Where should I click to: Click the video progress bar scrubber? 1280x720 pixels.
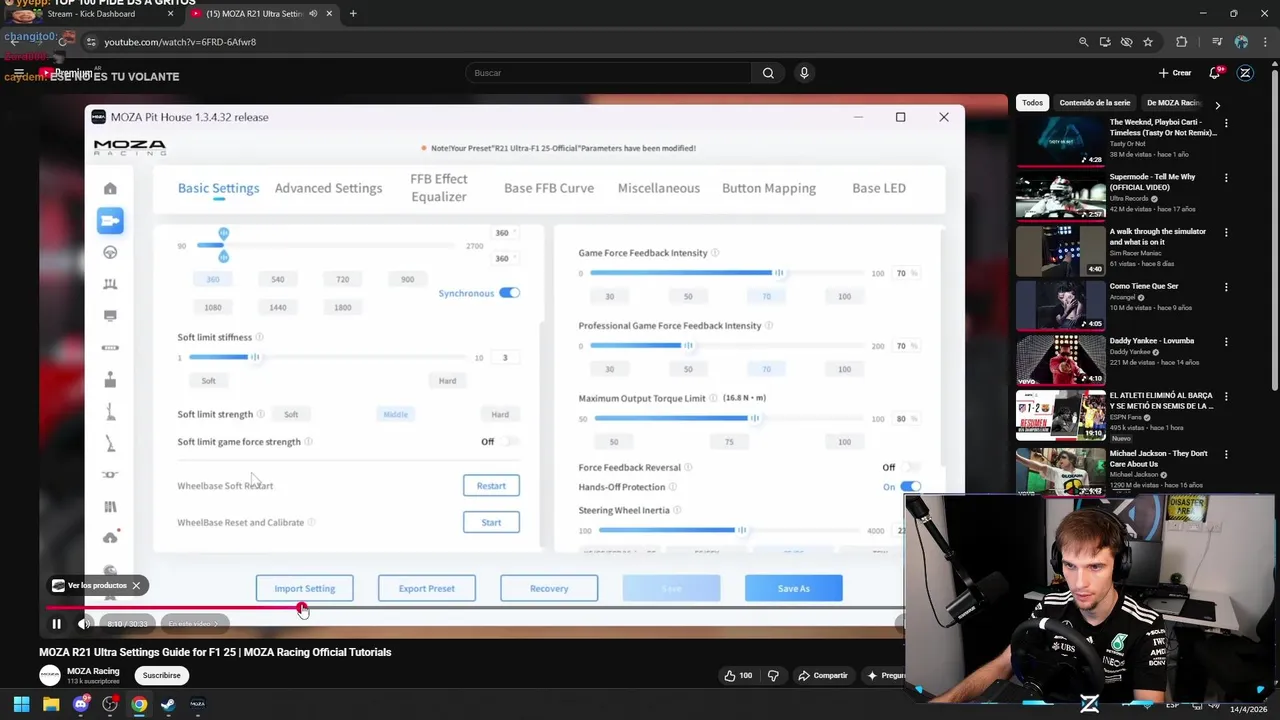(302, 608)
